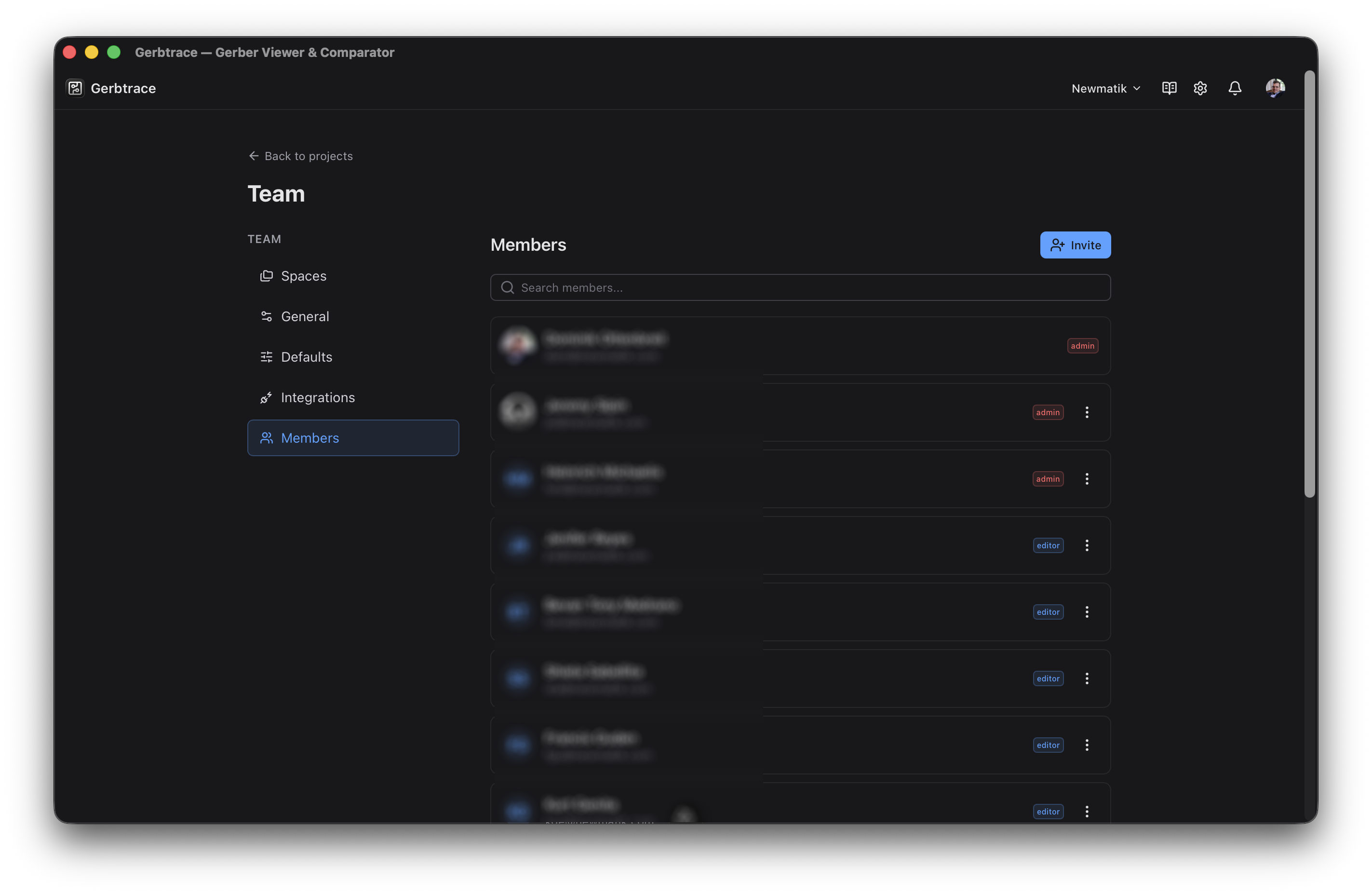Viewport: 1372px width, 895px height.
Task: Click the Gerbtrace logo icon
Action: (75, 88)
